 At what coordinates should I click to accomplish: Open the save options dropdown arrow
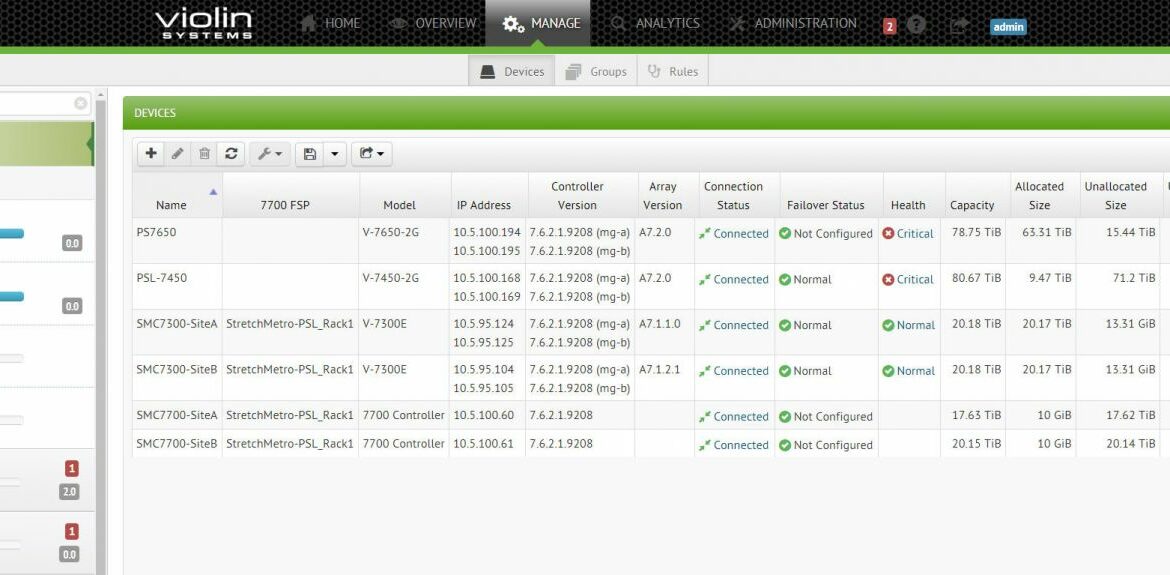pyautogui.click(x=334, y=154)
